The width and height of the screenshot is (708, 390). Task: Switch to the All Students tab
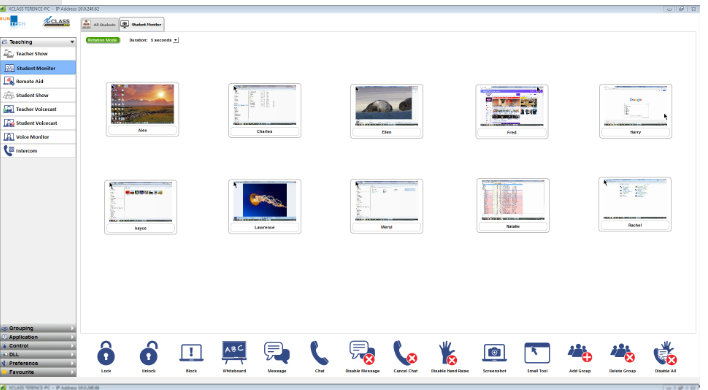click(x=100, y=24)
